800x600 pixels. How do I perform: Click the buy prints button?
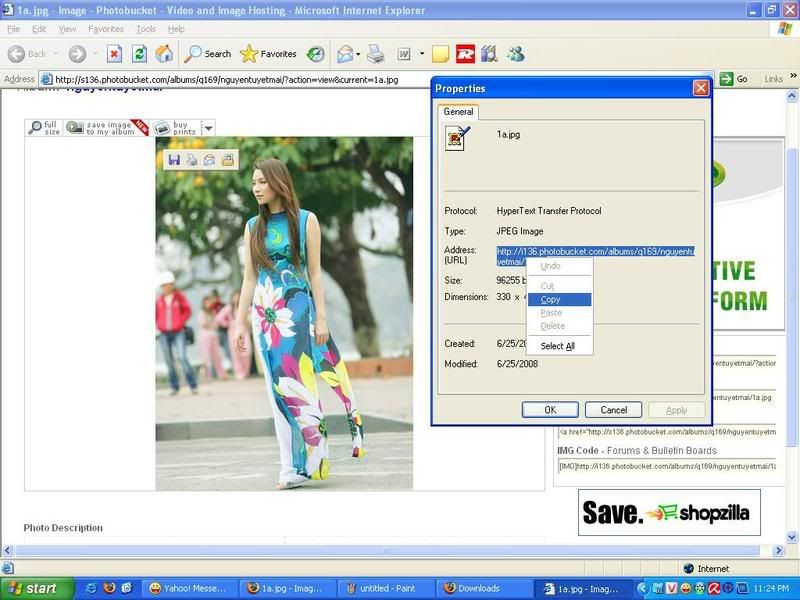tap(176, 128)
